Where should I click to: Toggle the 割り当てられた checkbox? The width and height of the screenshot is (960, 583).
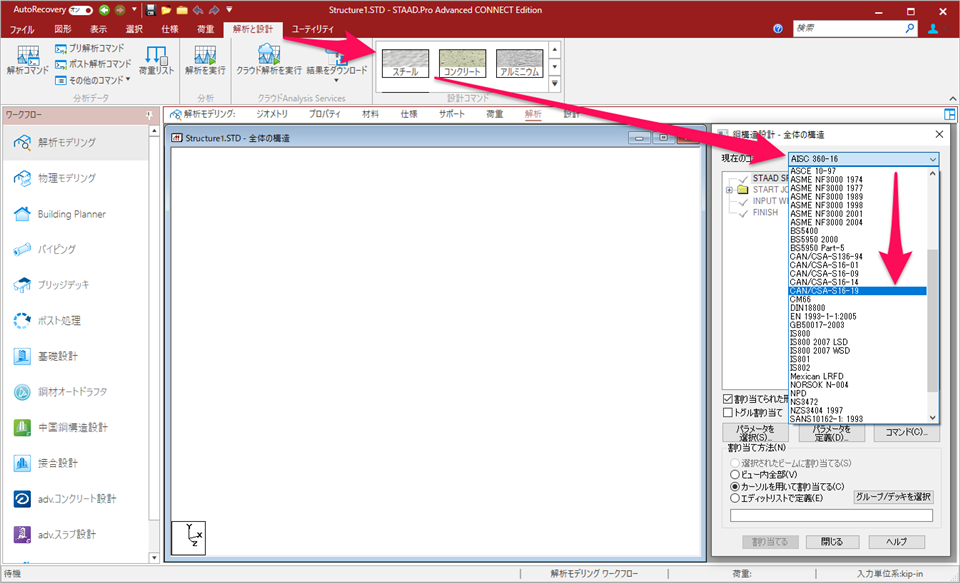point(727,399)
